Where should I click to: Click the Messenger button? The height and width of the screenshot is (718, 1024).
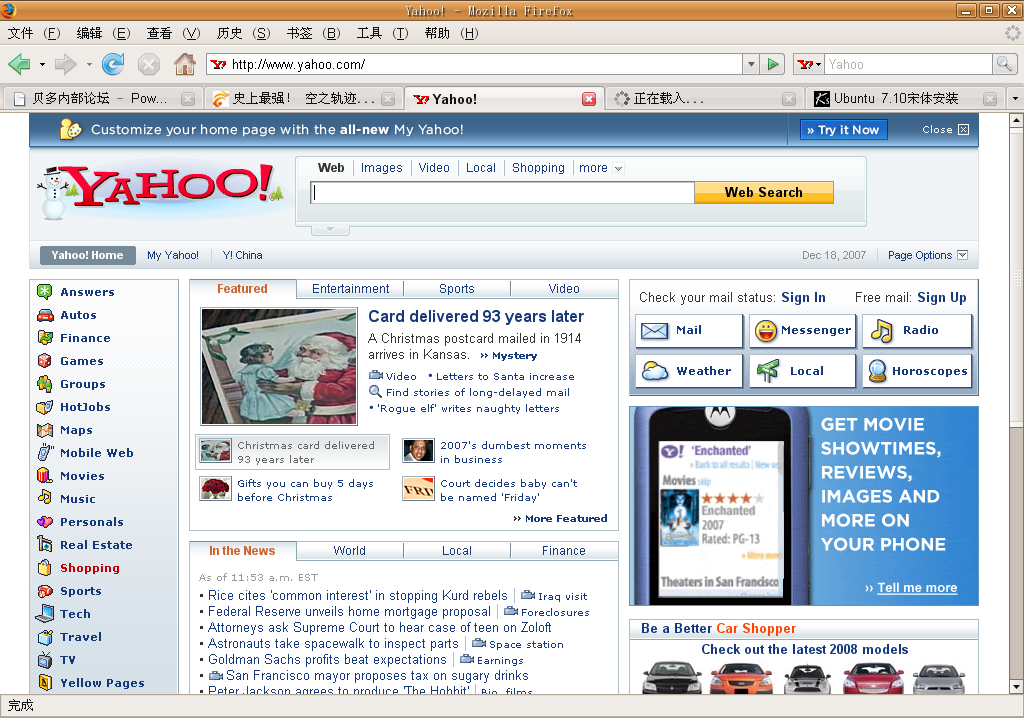pyautogui.click(x=803, y=331)
